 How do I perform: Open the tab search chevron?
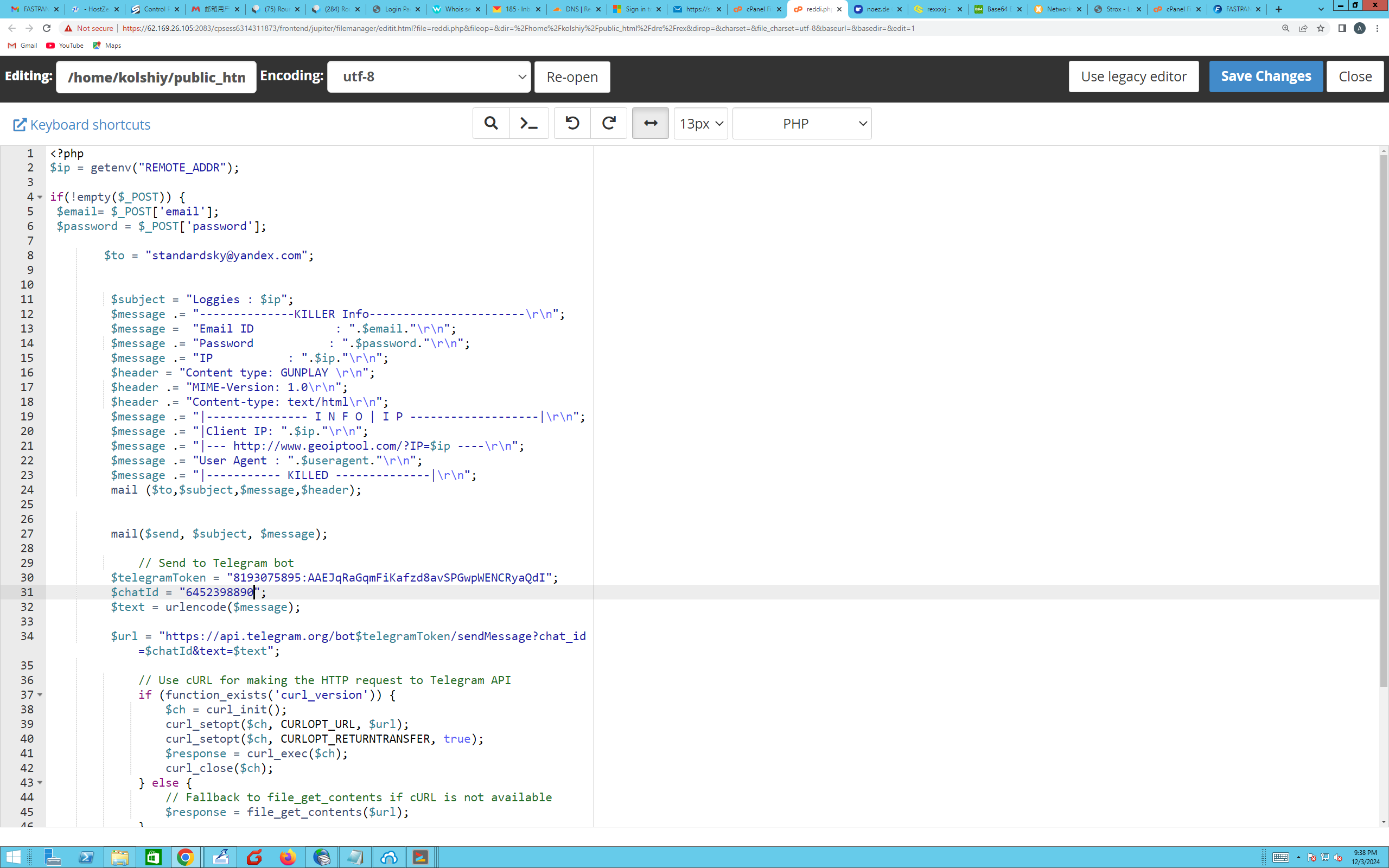(x=1321, y=9)
